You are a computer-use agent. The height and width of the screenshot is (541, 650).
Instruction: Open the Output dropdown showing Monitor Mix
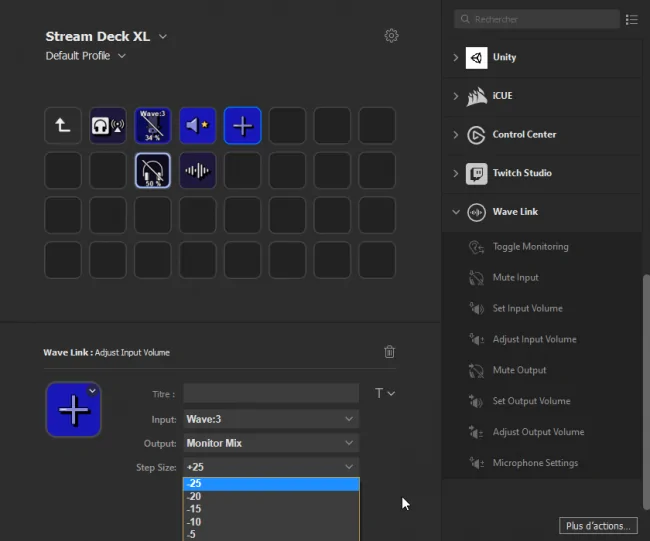[x=271, y=443]
